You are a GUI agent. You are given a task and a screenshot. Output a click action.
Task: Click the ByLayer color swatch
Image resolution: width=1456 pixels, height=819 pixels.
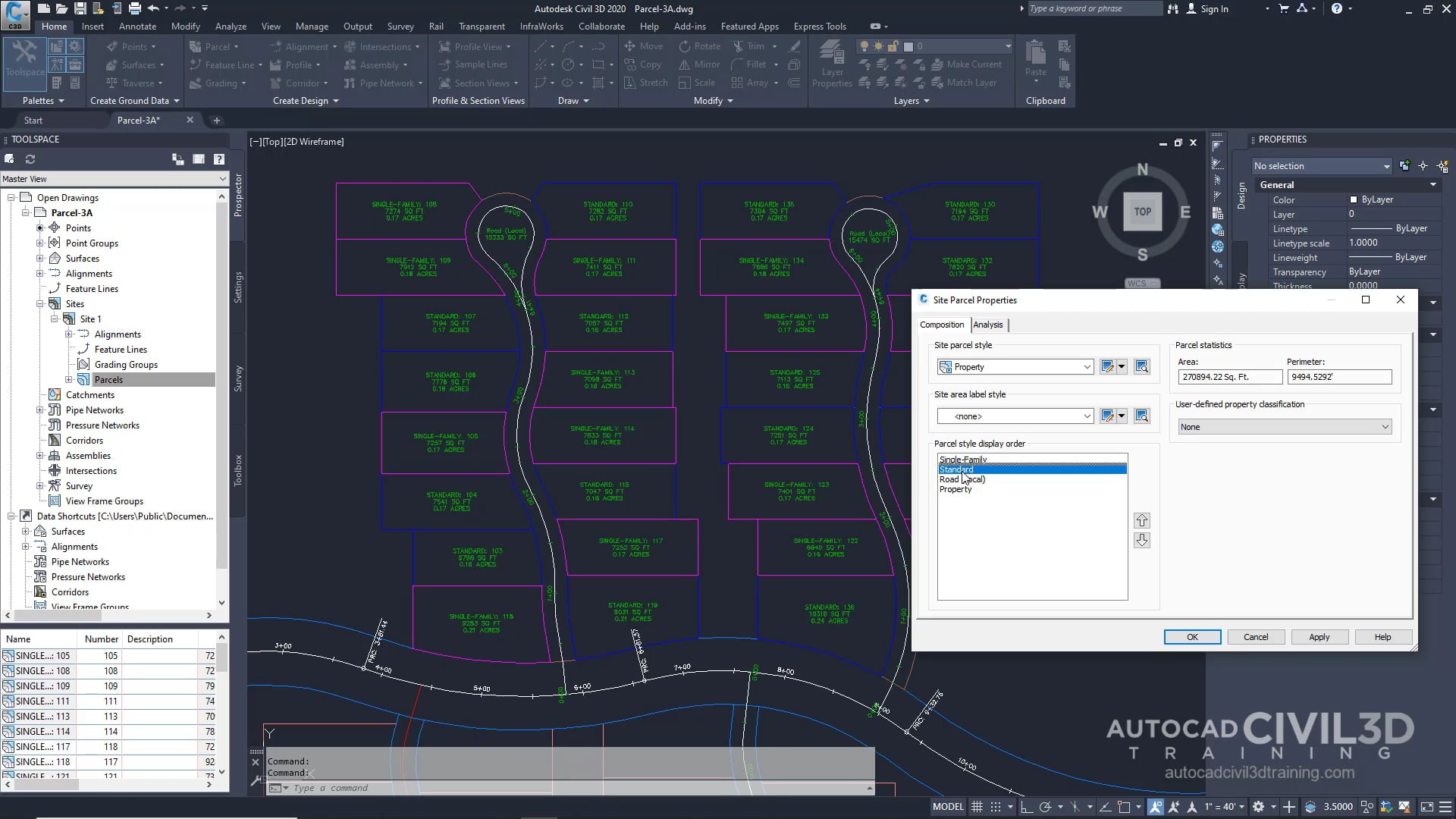(x=1354, y=199)
